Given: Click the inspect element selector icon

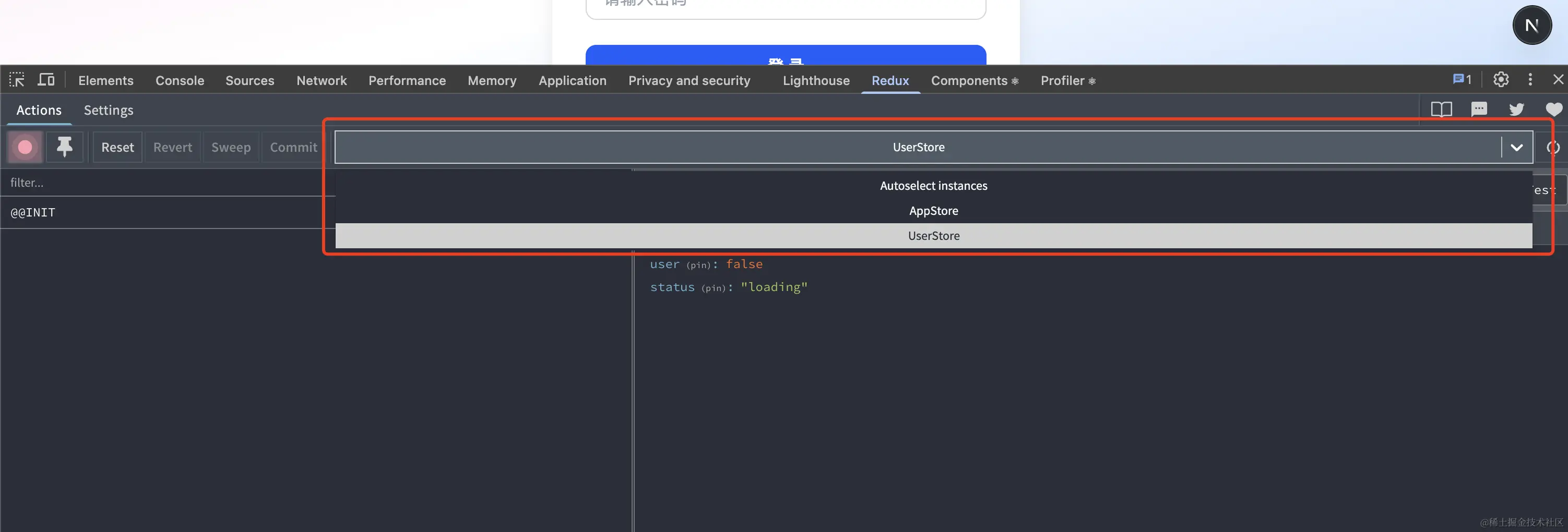Looking at the screenshot, I should [x=16, y=80].
